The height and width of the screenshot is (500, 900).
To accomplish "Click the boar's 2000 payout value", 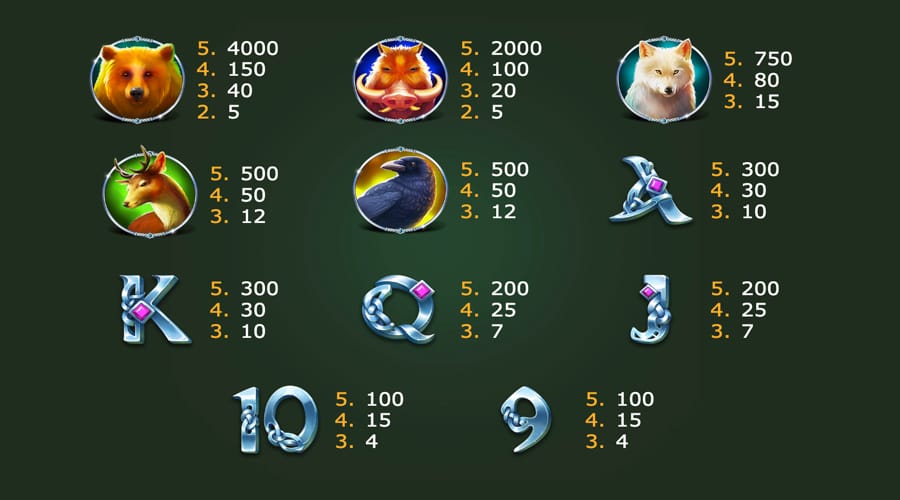I will tap(516, 48).
